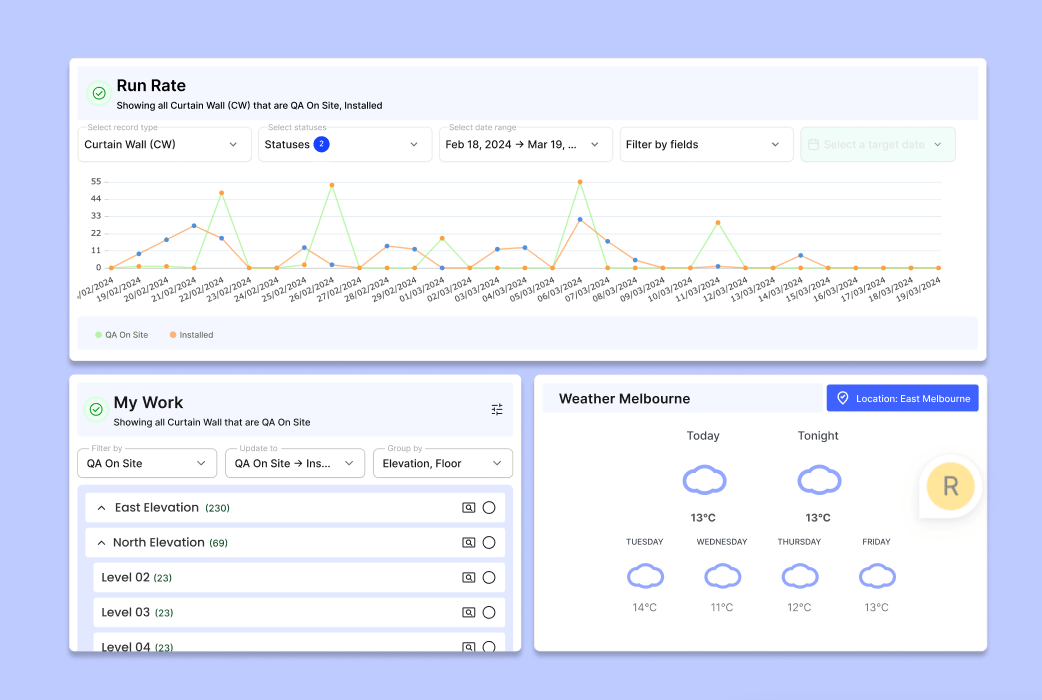Click the North Elevation map preview icon
Viewport: 1042px width, 700px height.
pos(469,542)
